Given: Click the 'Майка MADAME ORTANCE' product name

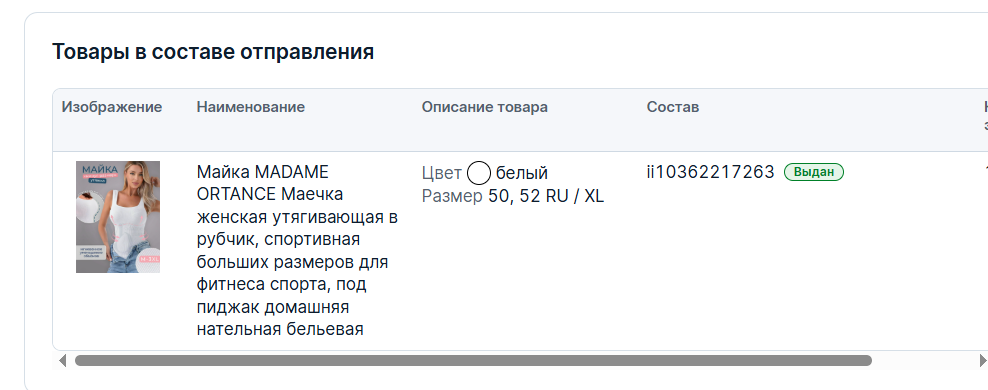Looking at the screenshot, I should (263, 183).
